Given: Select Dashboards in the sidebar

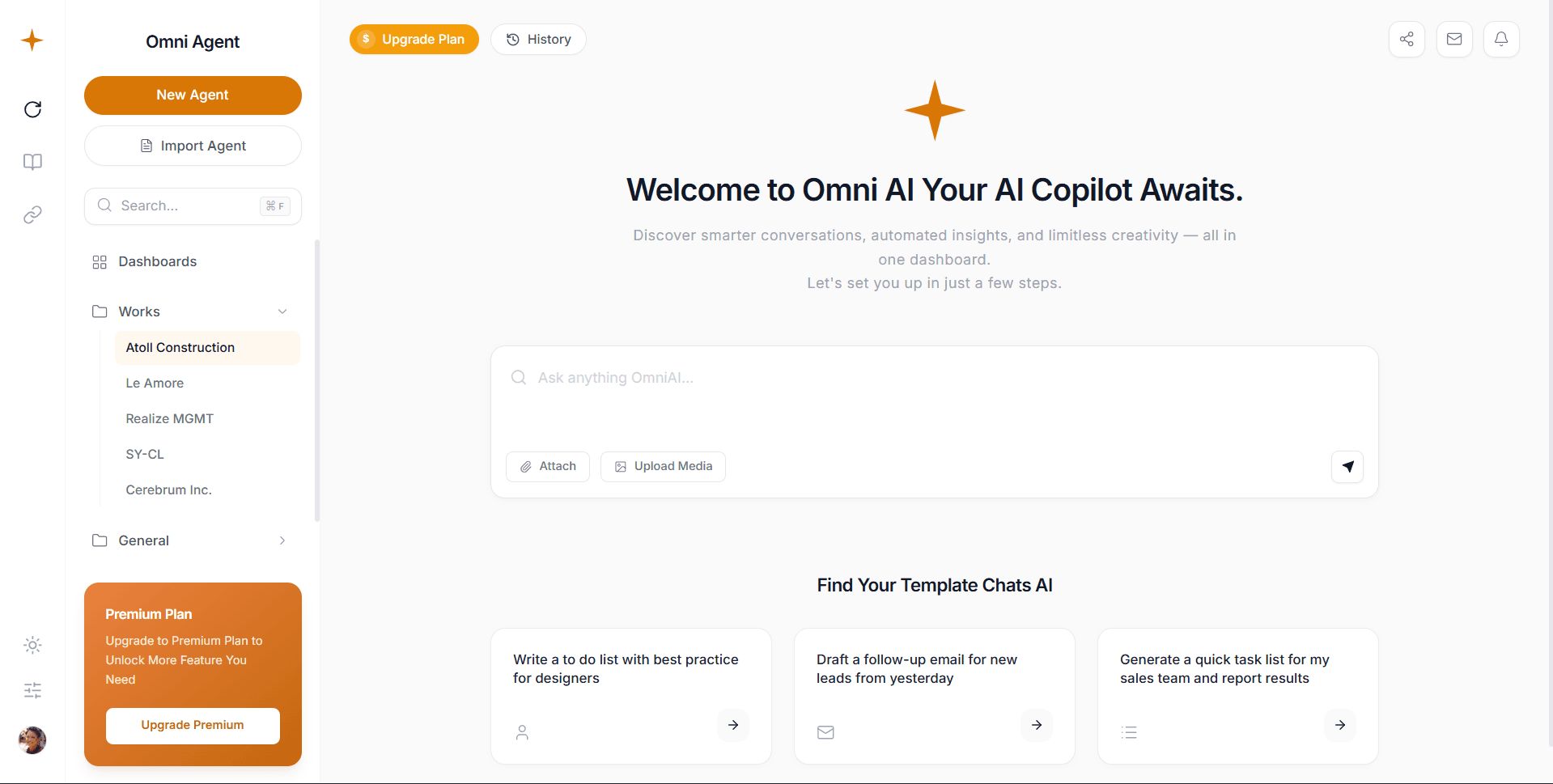Looking at the screenshot, I should click(x=157, y=261).
